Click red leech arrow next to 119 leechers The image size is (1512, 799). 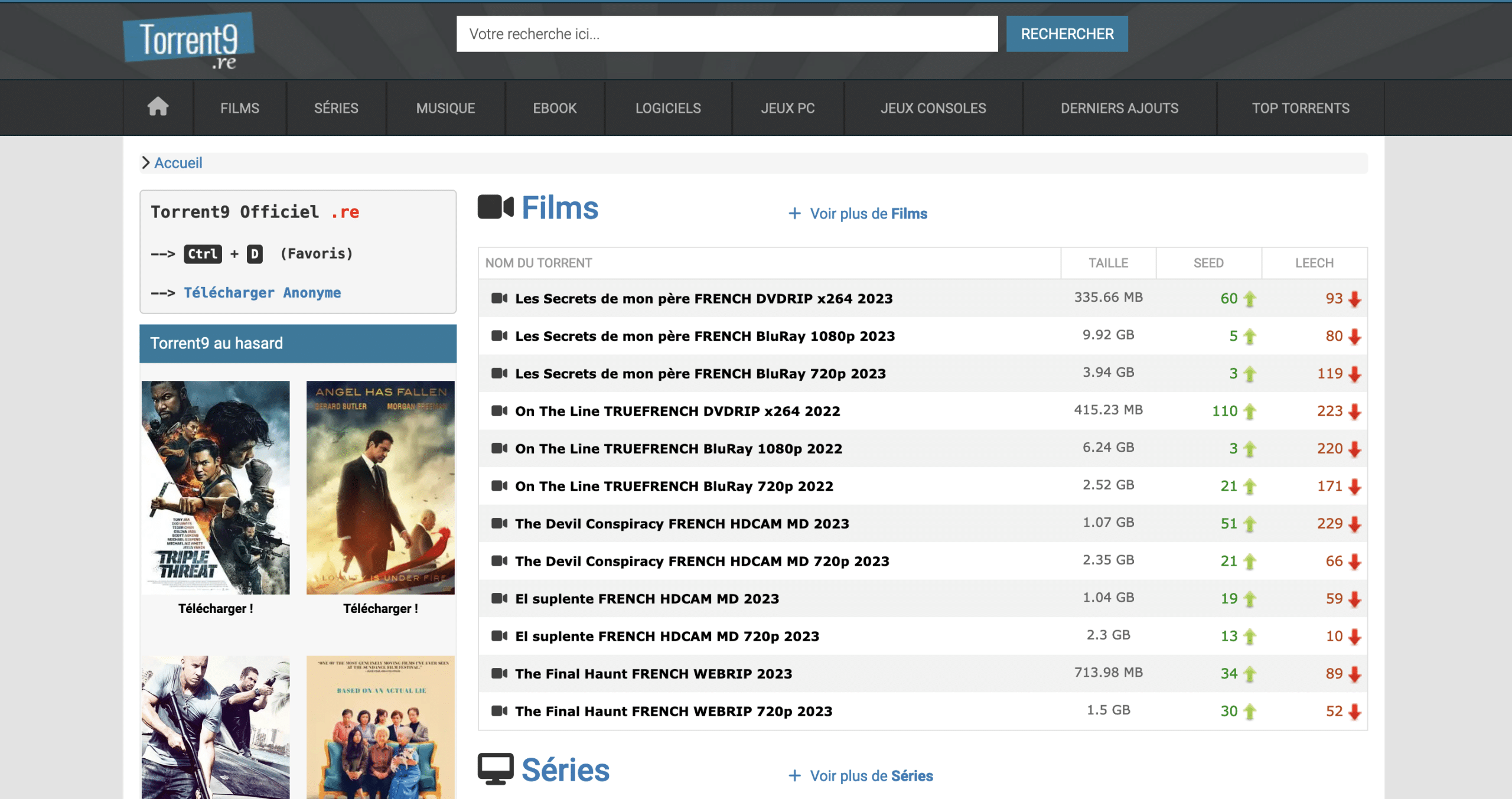1355,374
